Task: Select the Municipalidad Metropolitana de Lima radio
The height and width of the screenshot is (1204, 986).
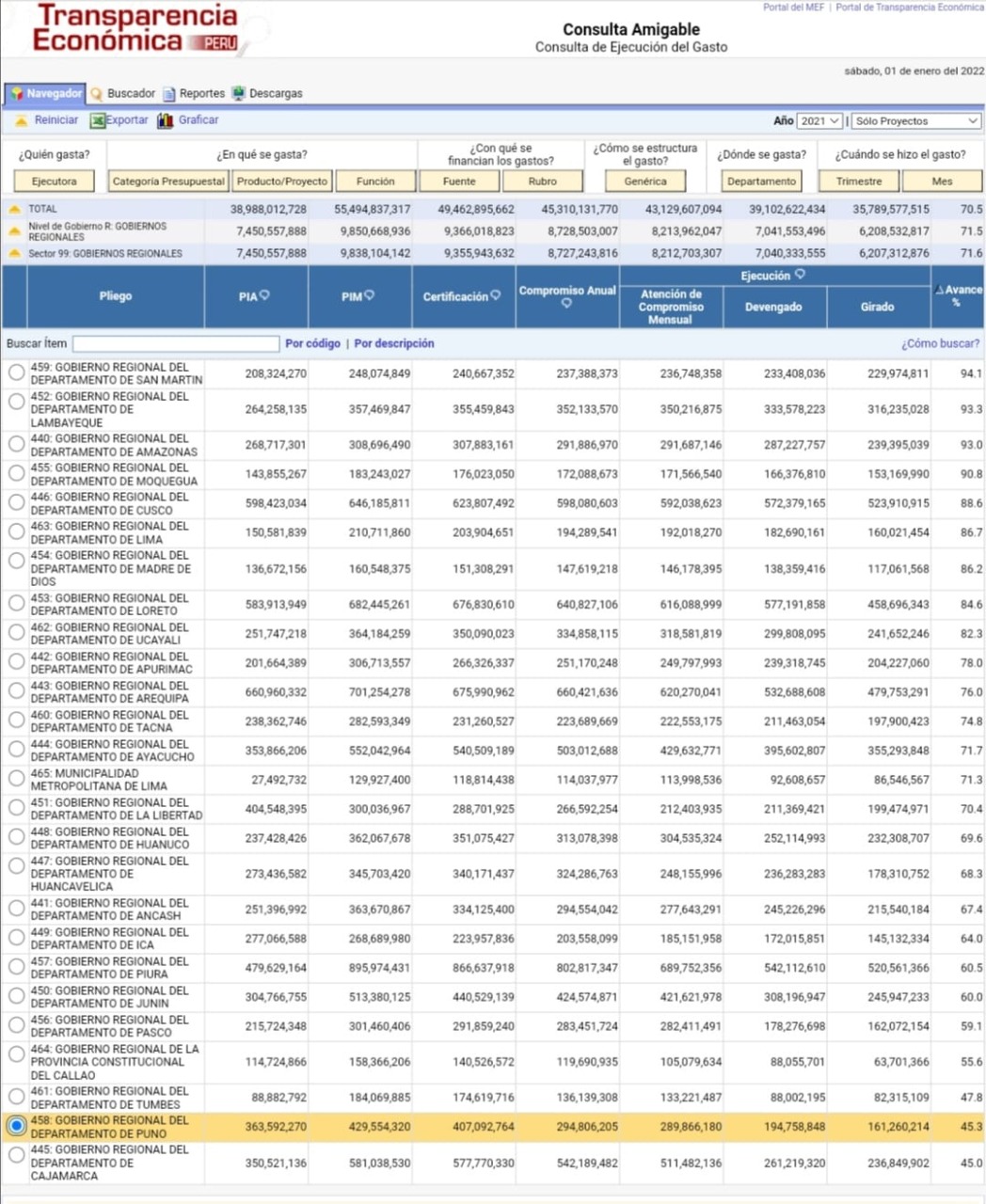Action: 16,779
